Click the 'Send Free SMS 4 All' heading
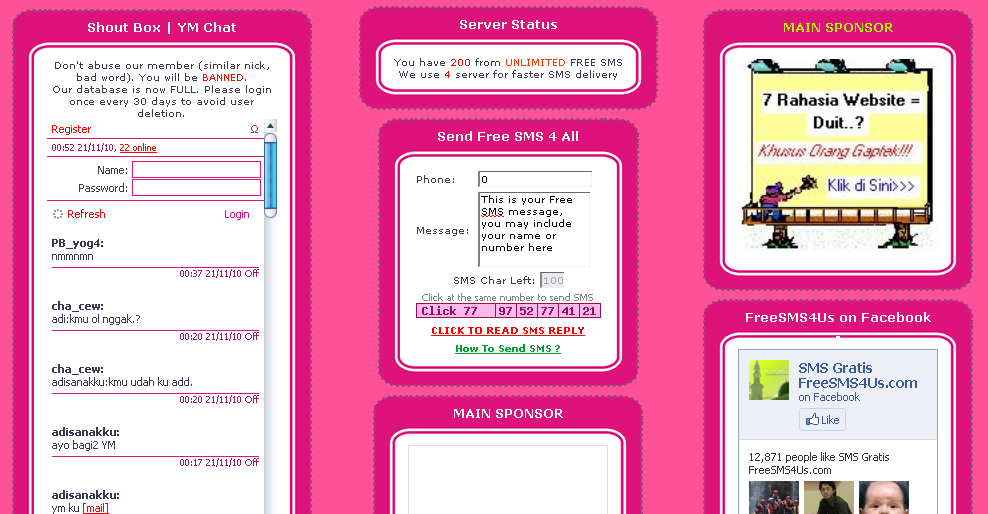The image size is (988, 514). 508,137
